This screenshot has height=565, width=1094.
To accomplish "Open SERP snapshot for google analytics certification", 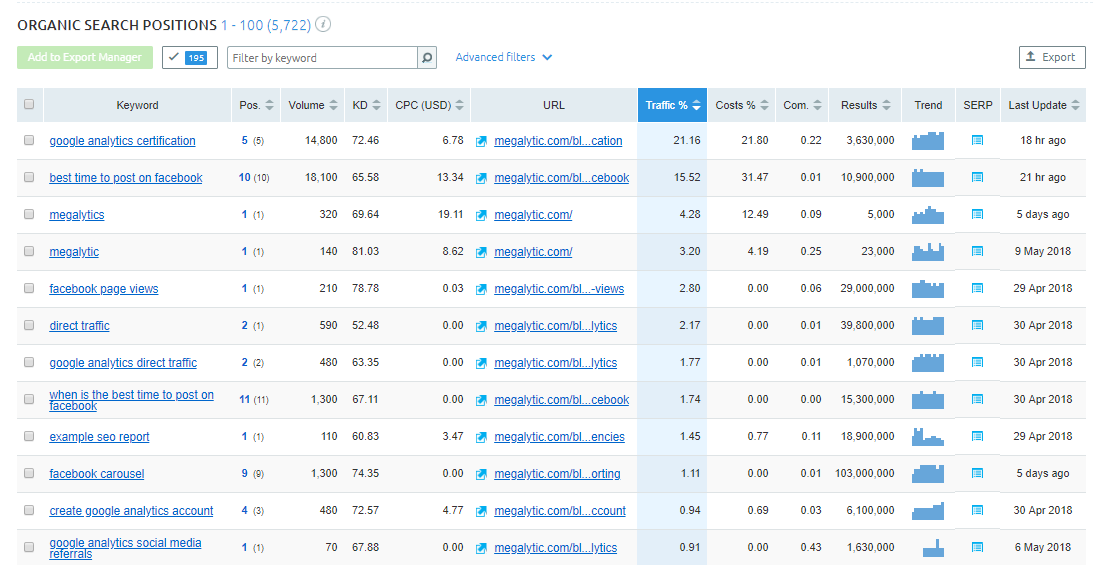I will (977, 141).
